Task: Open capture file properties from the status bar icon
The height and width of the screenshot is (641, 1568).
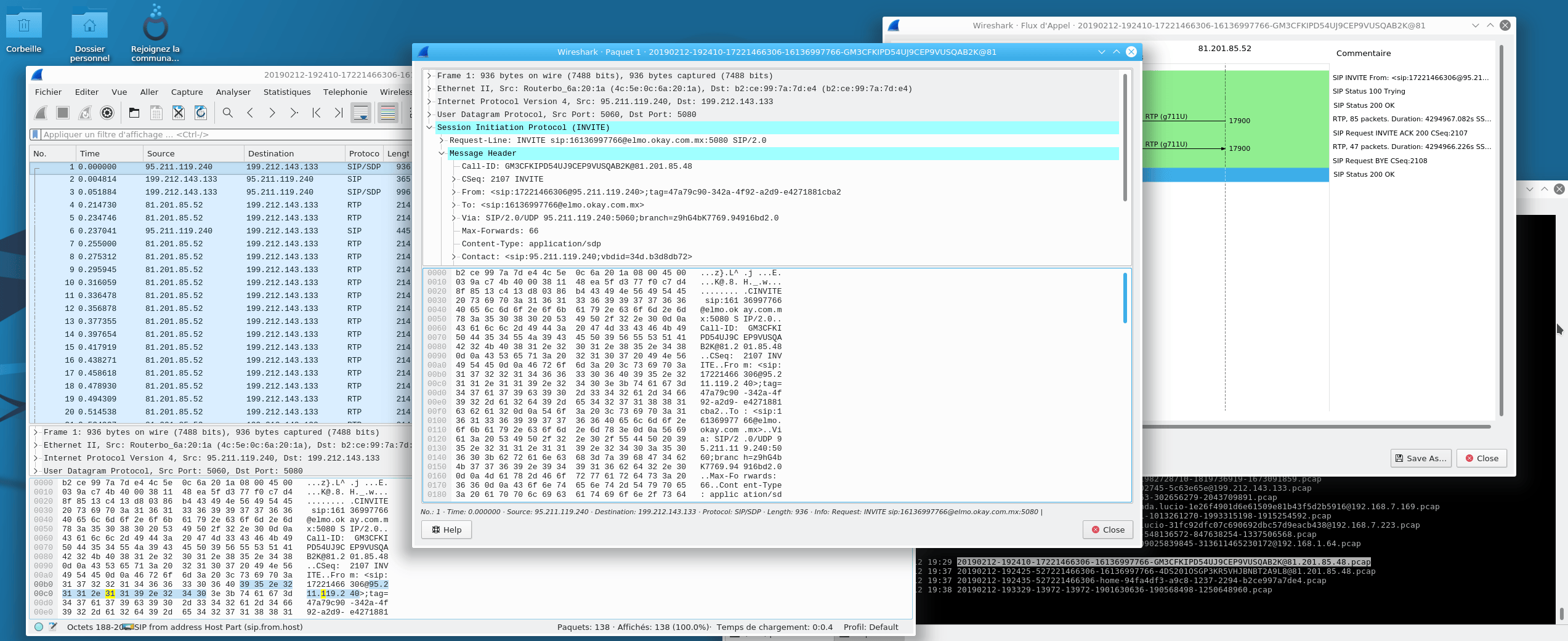Action: point(54,627)
